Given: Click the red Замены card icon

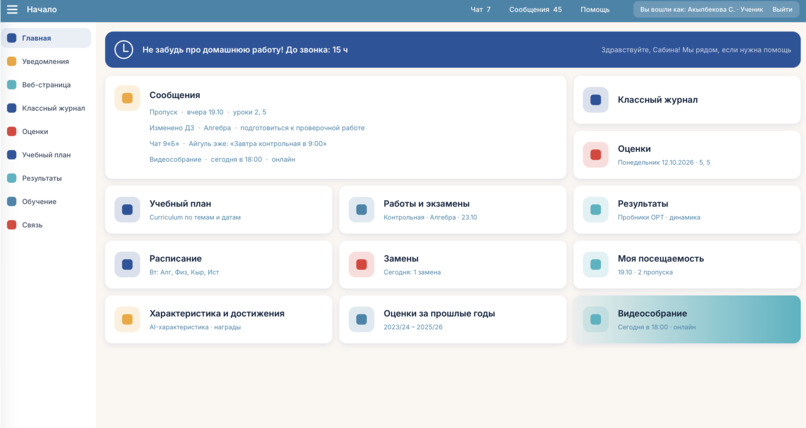Looking at the screenshot, I should tap(361, 265).
